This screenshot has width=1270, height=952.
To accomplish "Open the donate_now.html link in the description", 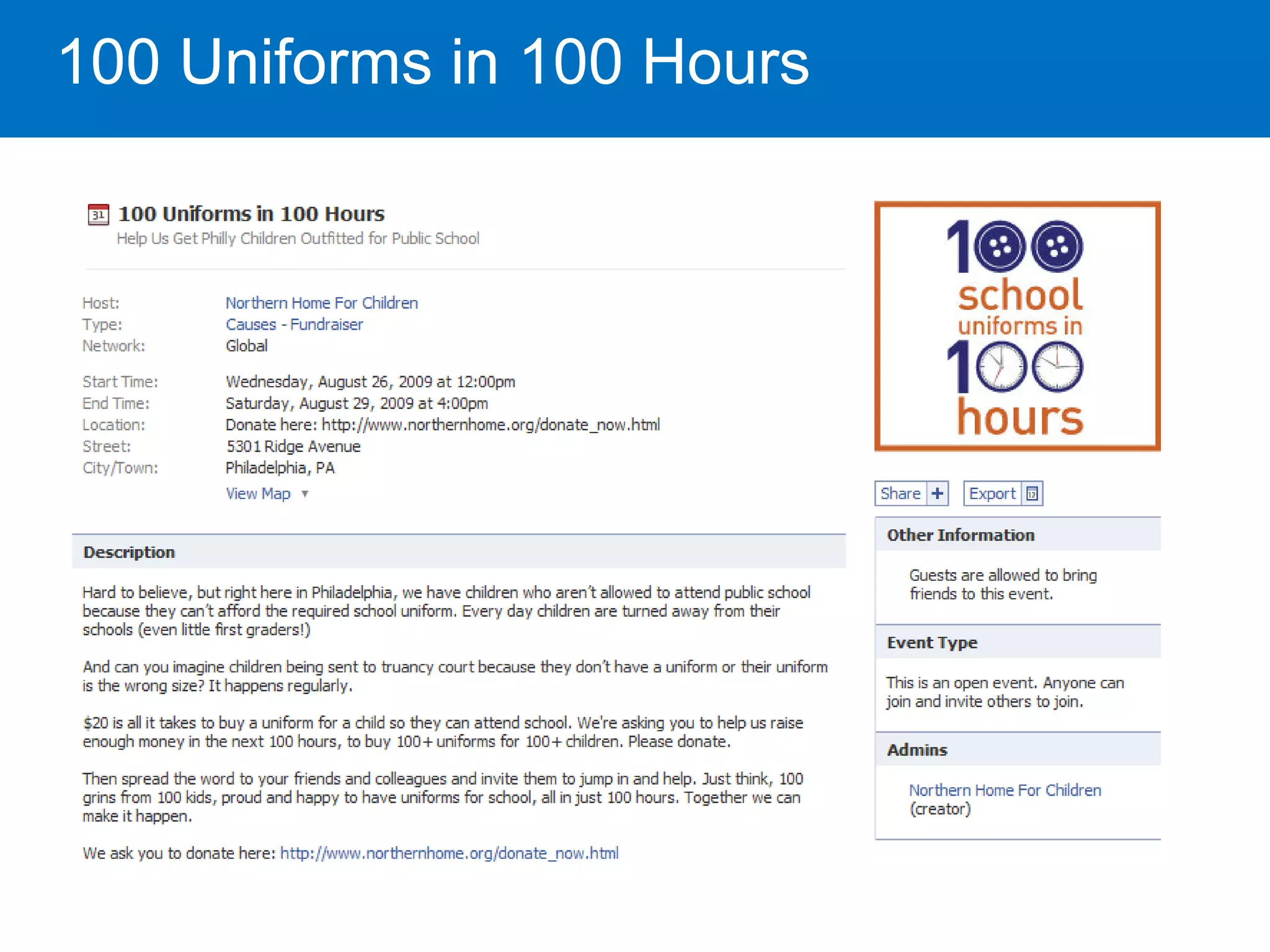I will (449, 853).
